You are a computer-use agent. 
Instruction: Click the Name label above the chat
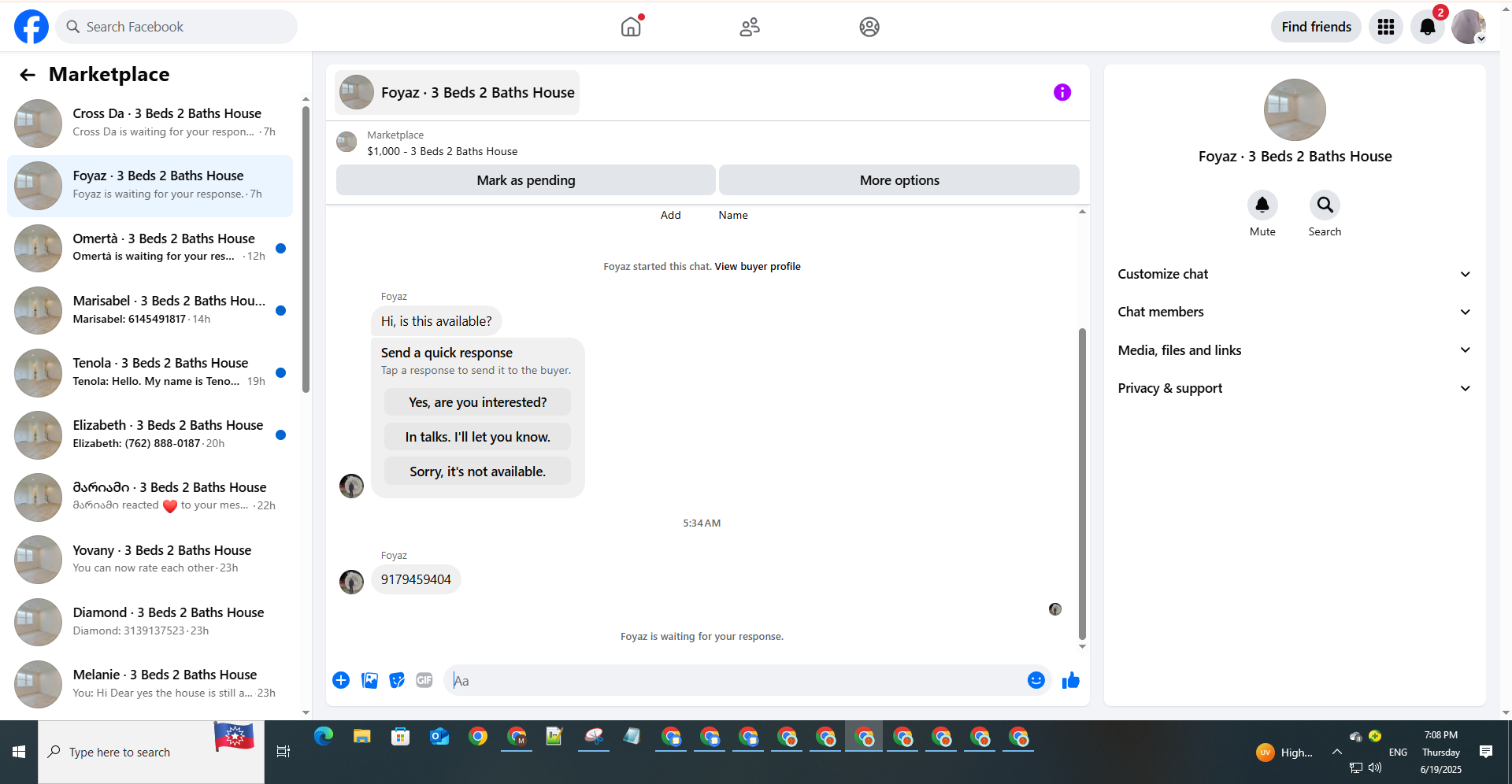[x=733, y=215]
